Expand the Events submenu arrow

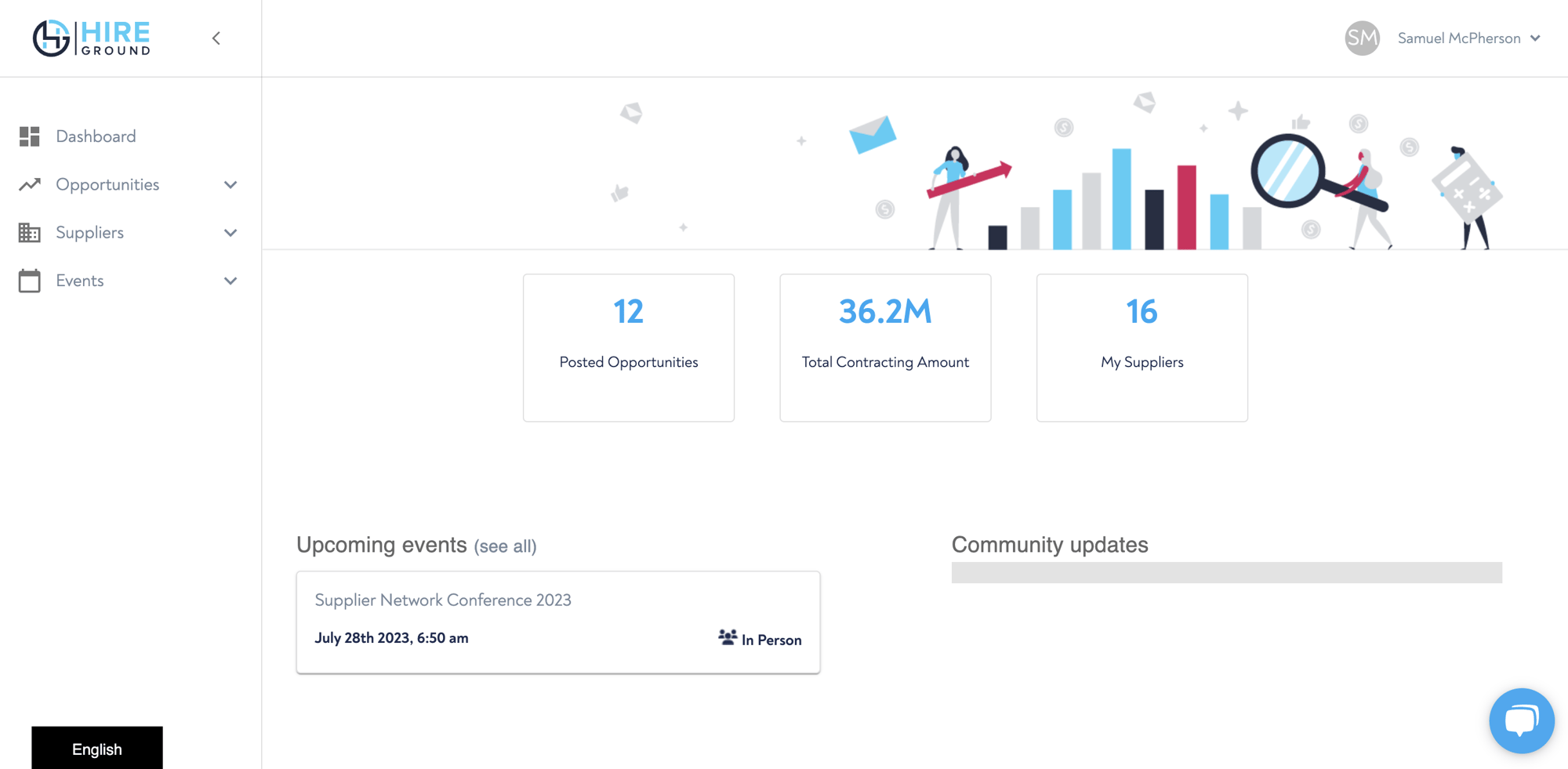pos(230,281)
